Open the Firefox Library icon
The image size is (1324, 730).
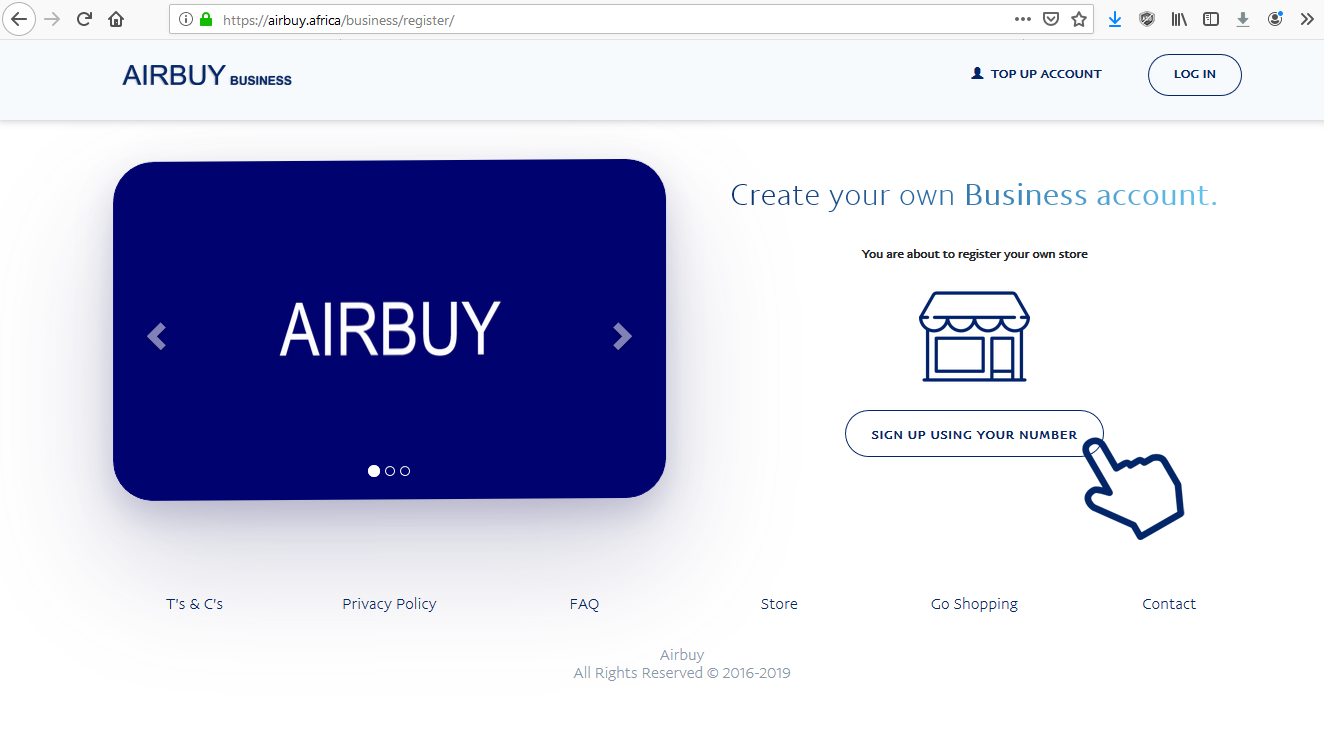(x=1179, y=19)
